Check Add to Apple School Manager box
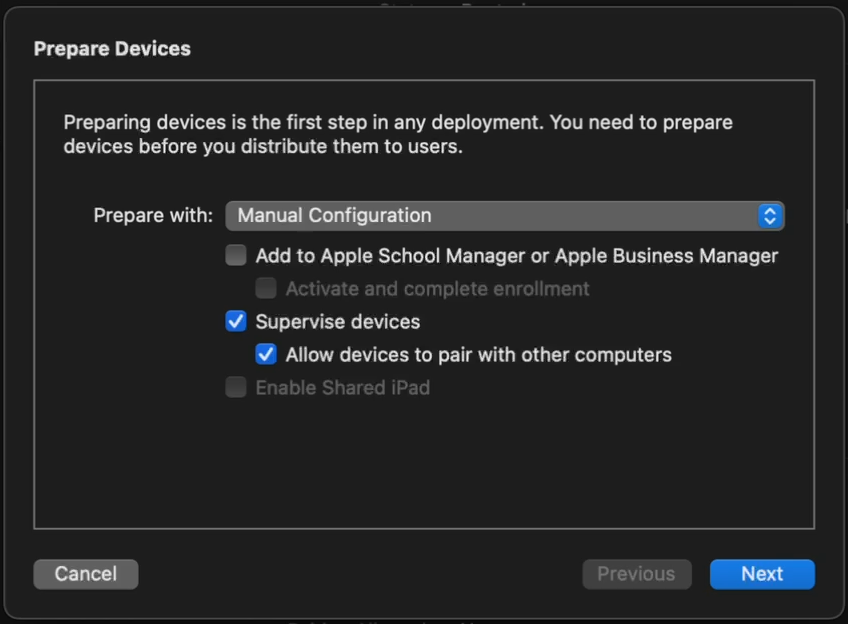 coord(236,255)
